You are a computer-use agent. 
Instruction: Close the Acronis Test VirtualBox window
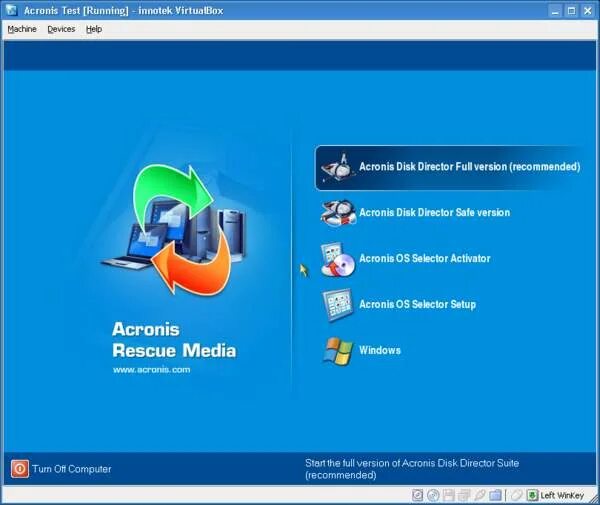point(588,11)
